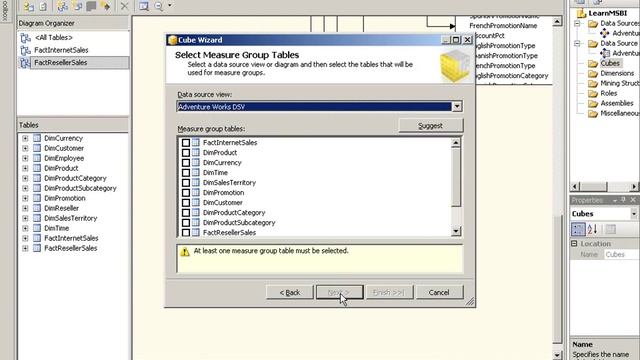Expand the DimCustomer table node
This screenshot has height=360, width=640.
click(x=25, y=148)
